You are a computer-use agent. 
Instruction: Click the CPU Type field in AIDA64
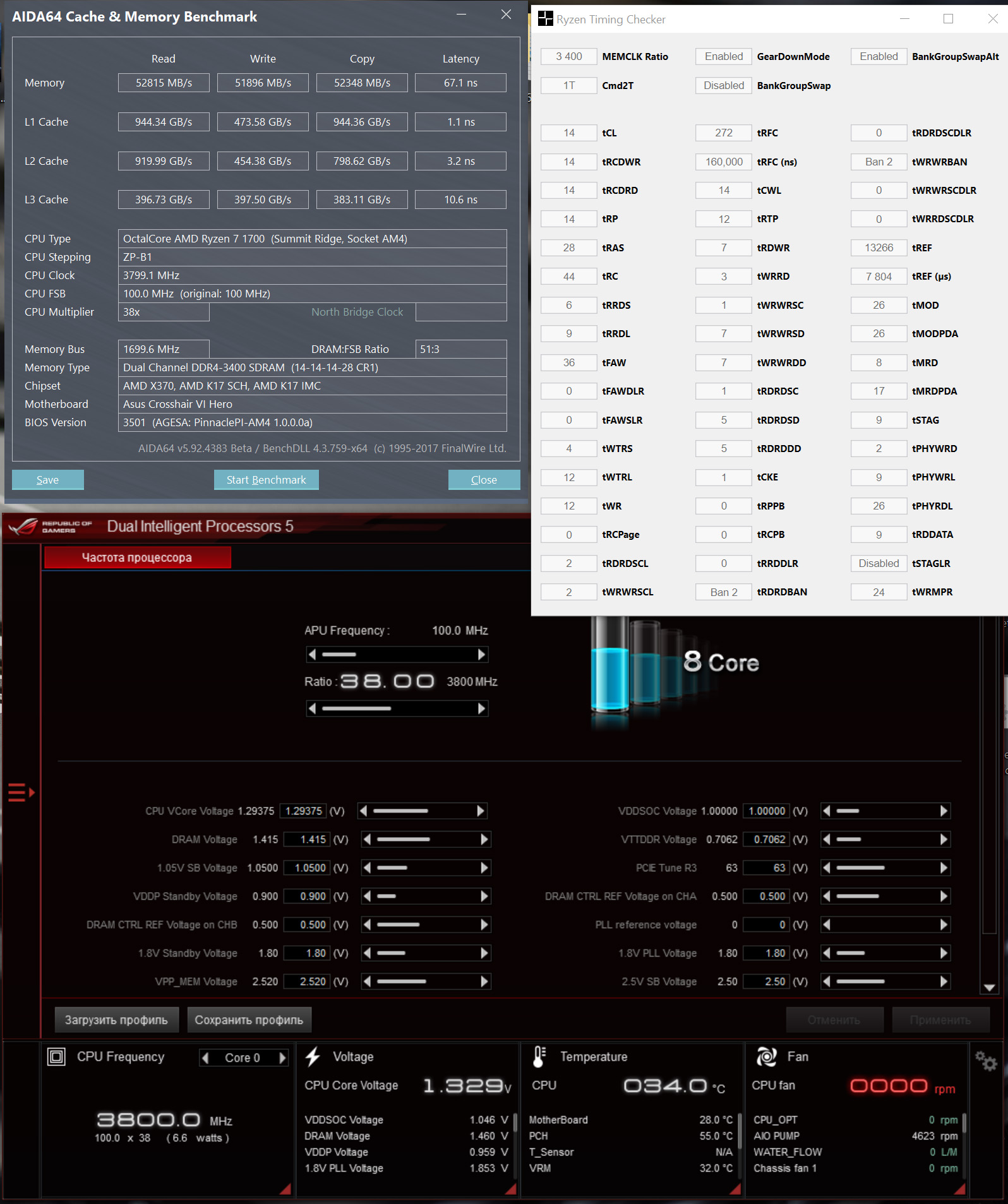(312, 239)
